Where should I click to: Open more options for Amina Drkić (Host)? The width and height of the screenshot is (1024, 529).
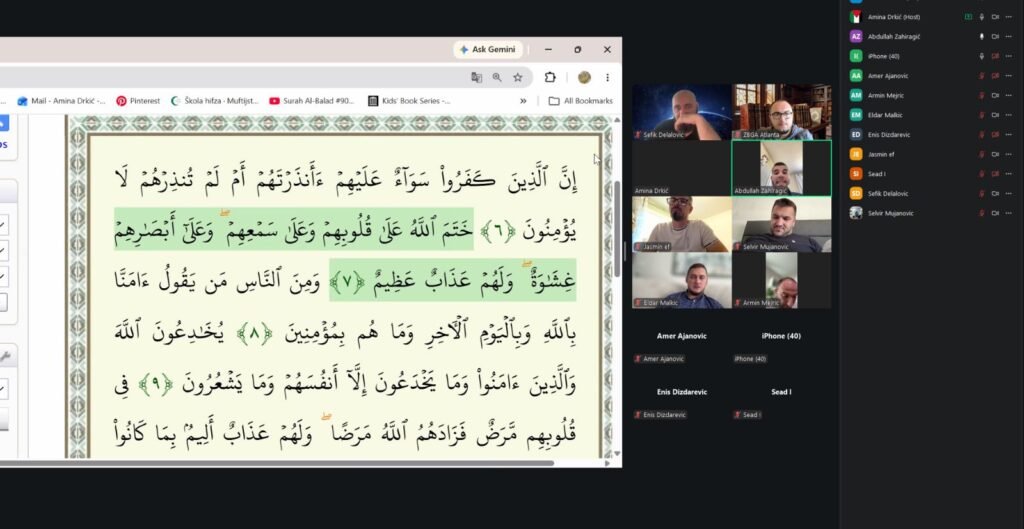[x=1009, y=17]
